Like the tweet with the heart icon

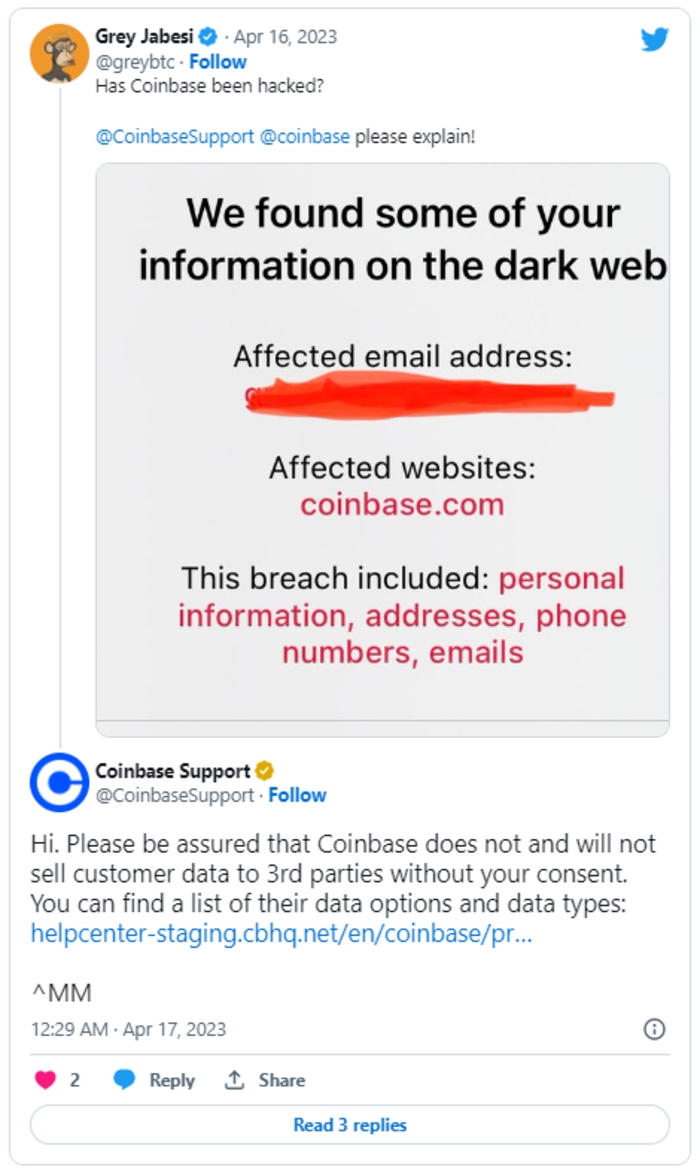46,1079
